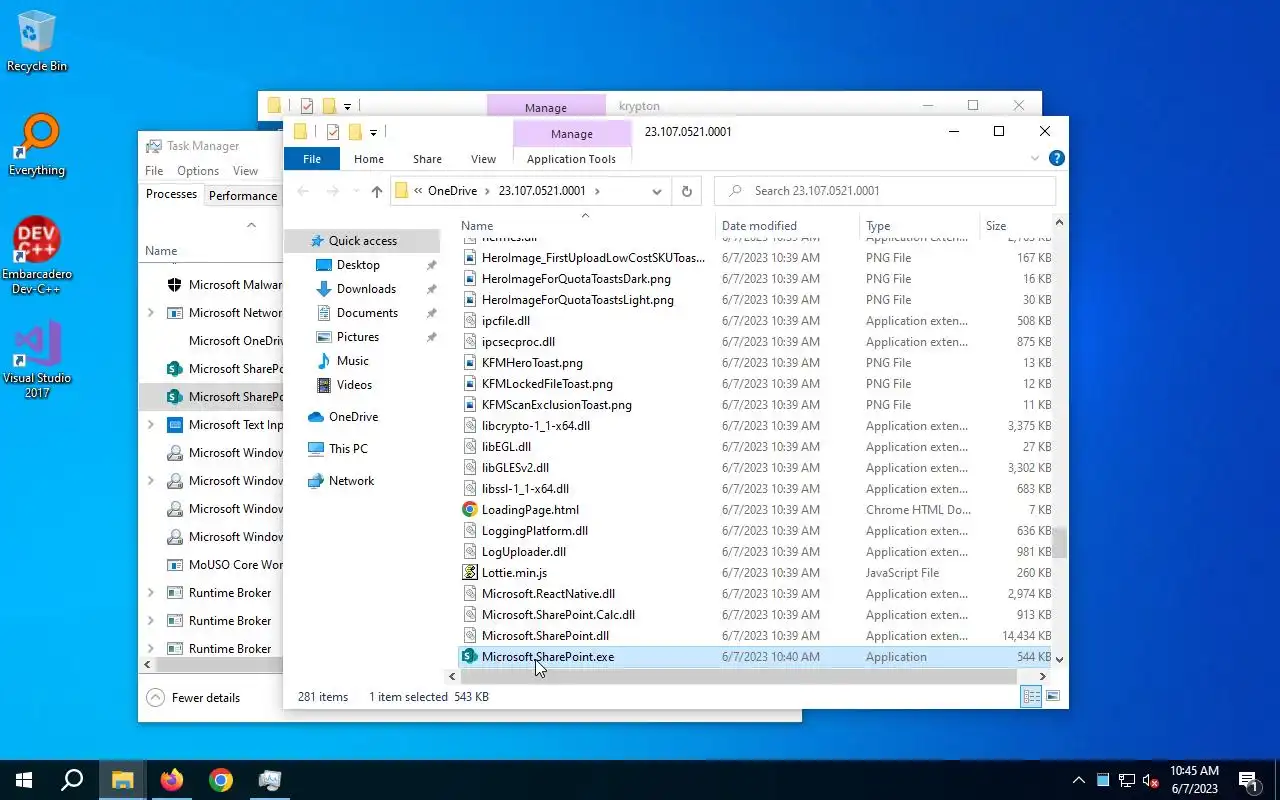Open Customize Quick Access Toolbar dropdown
1280x800 pixels.
(x=373, y=132)
